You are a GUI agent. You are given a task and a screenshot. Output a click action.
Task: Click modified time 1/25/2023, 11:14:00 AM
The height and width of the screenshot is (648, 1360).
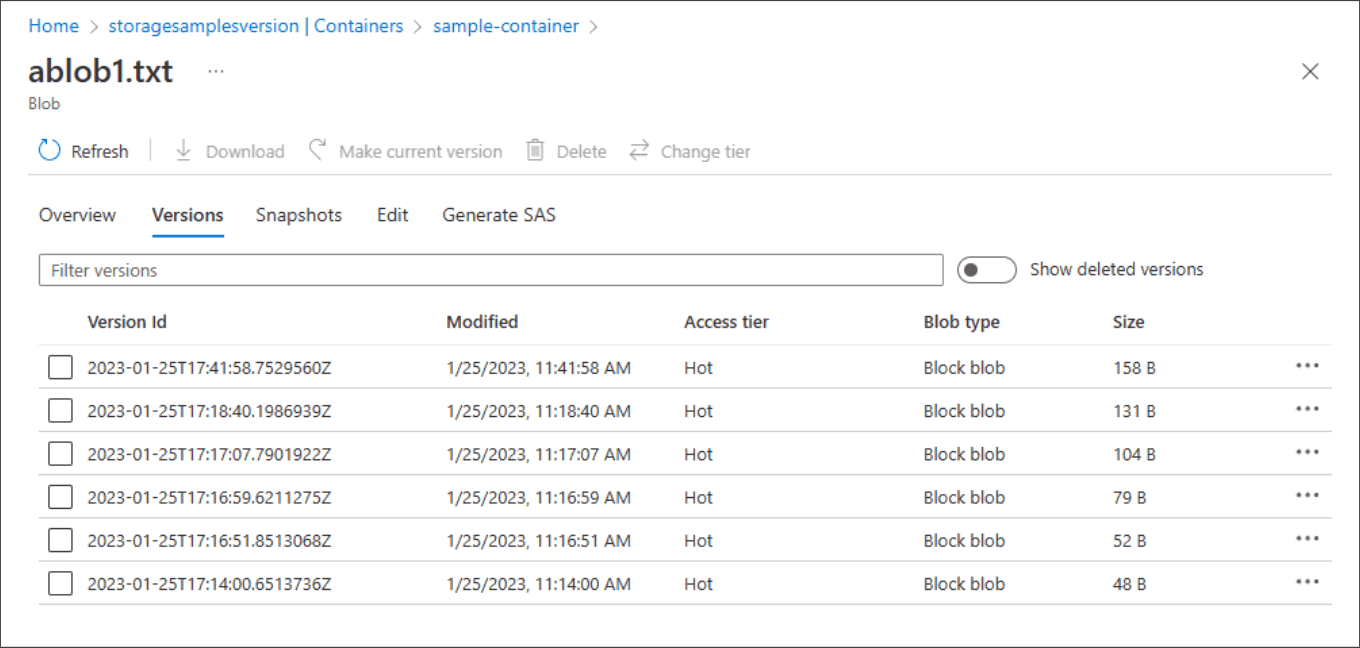(x=539, y=584)
